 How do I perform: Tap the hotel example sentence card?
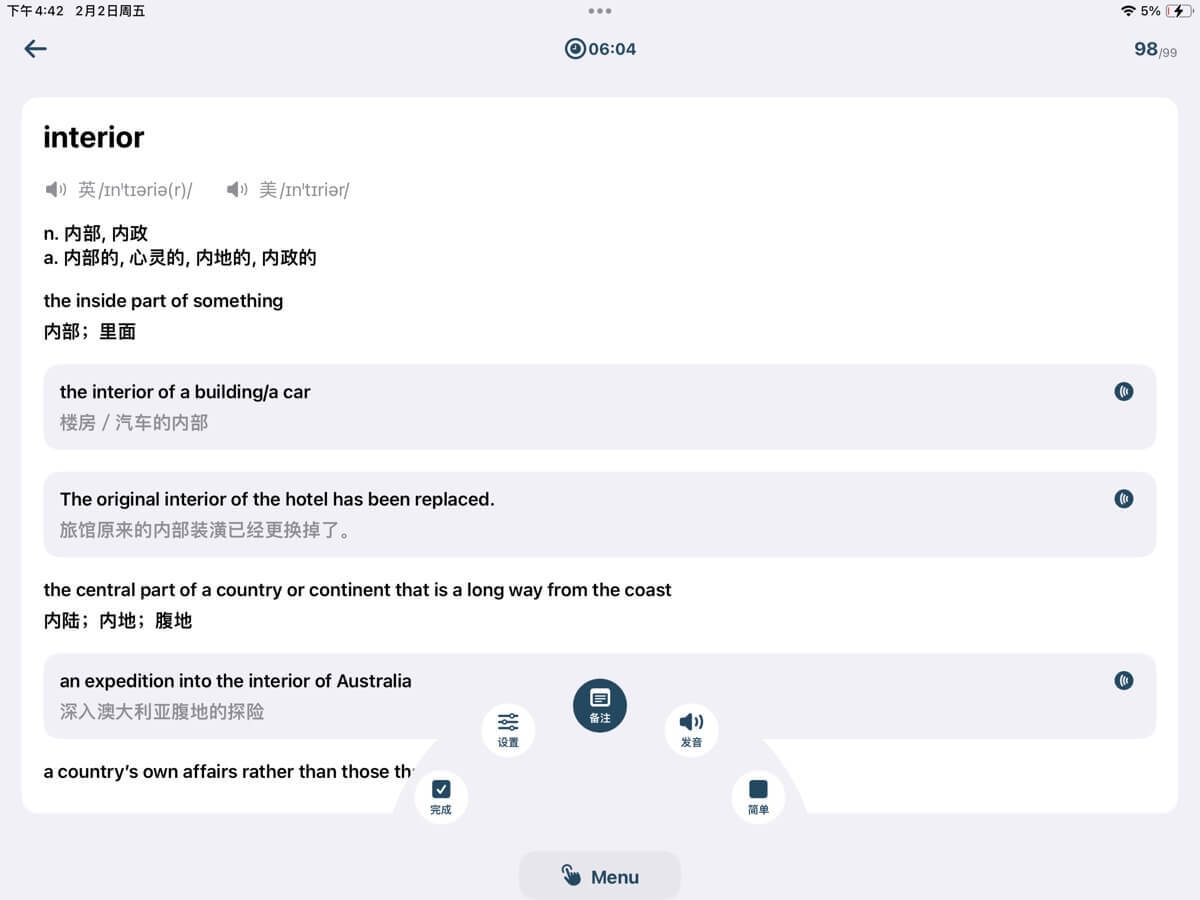pyautogui.click(x=600, y=514)
